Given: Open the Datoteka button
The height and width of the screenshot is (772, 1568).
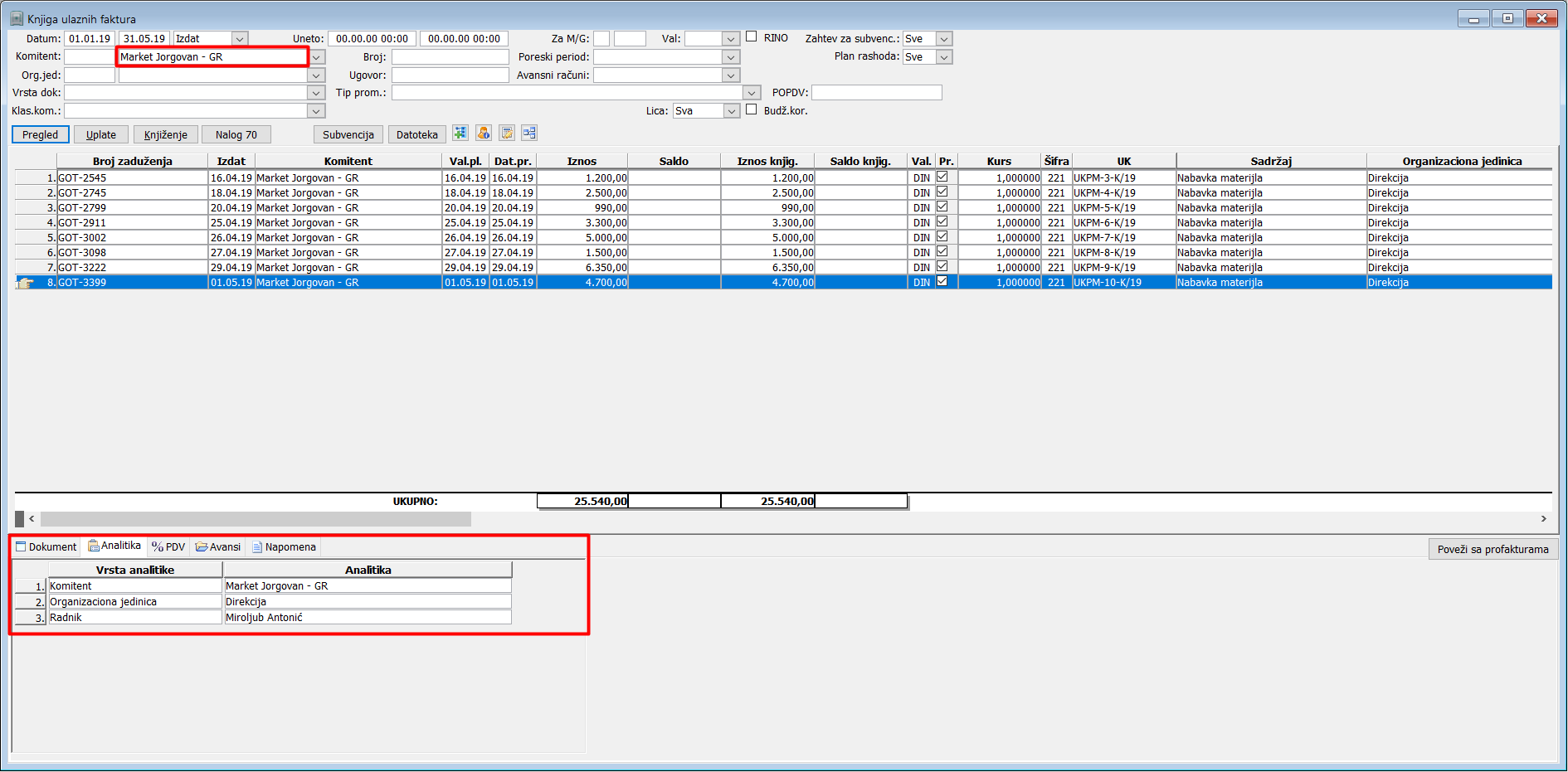Looking at the screenshot, I should coord(417,134).
